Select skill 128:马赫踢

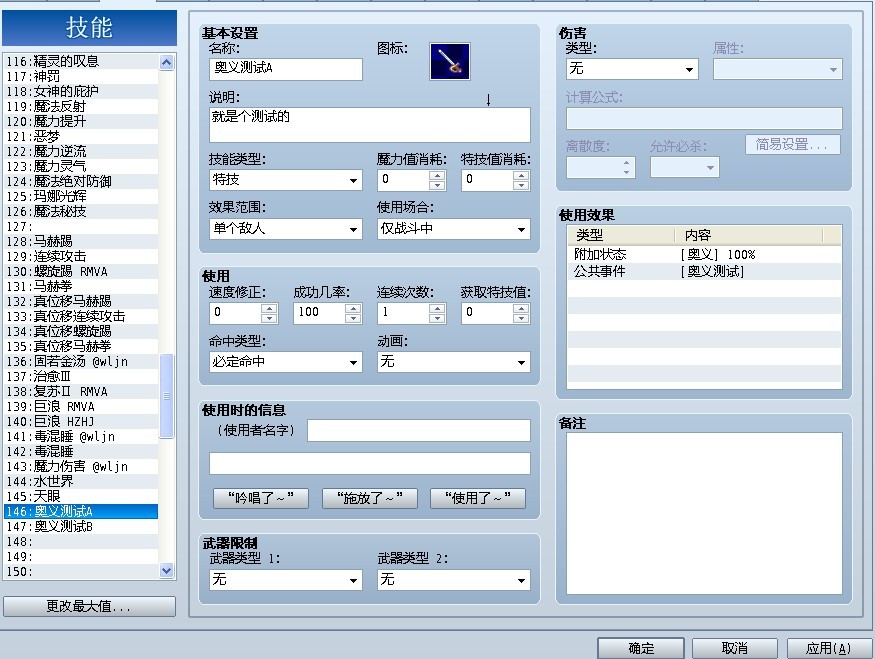(x=81, y=242)
